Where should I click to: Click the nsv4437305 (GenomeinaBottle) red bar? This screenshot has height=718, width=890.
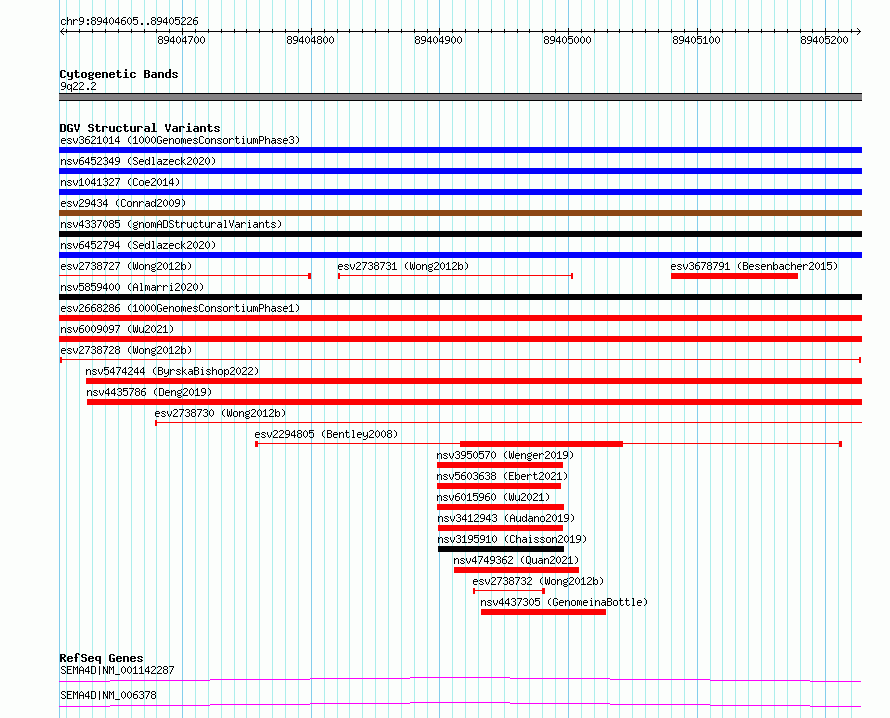(543, 612)
